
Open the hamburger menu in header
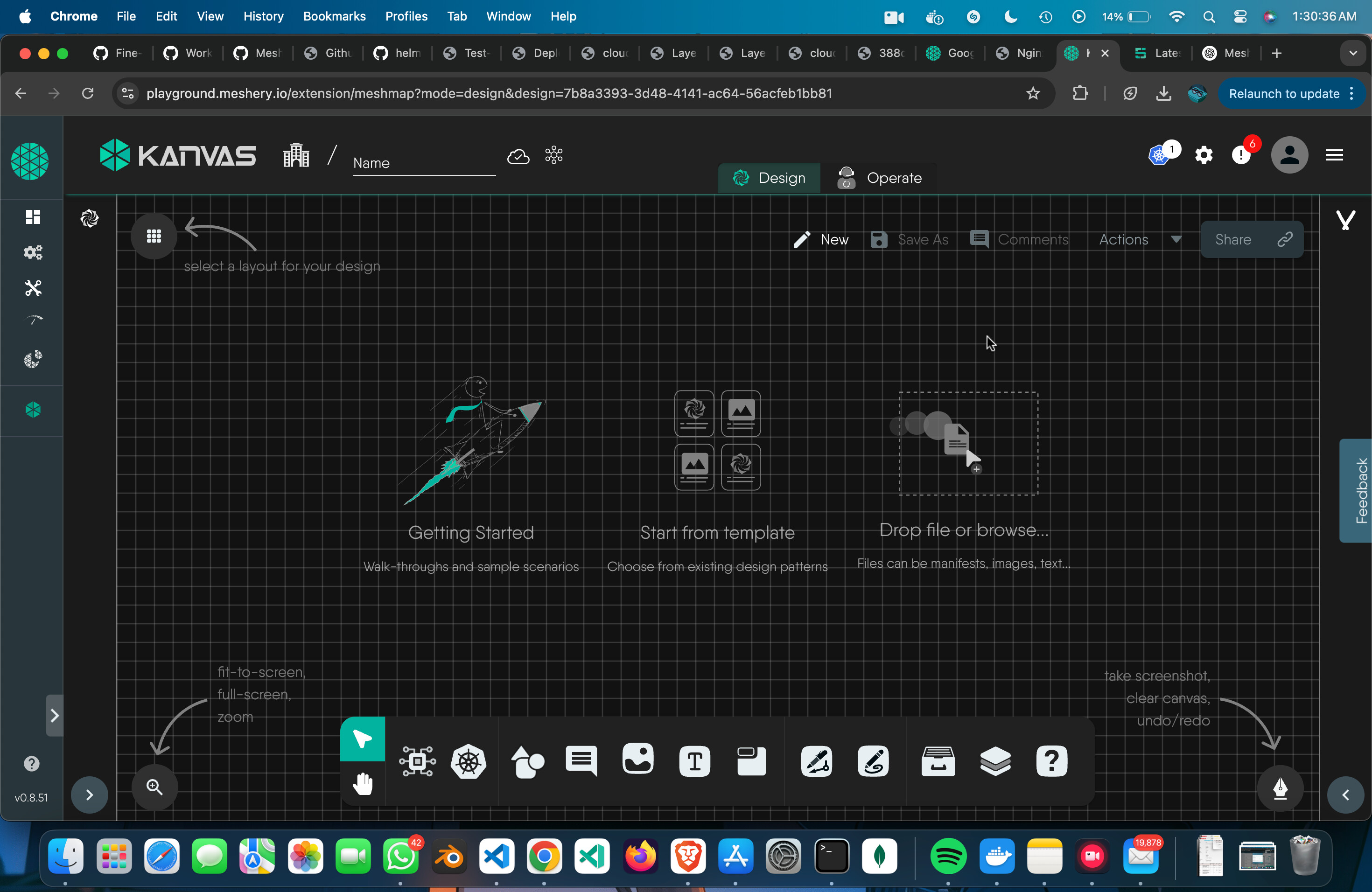point(1335,155)
